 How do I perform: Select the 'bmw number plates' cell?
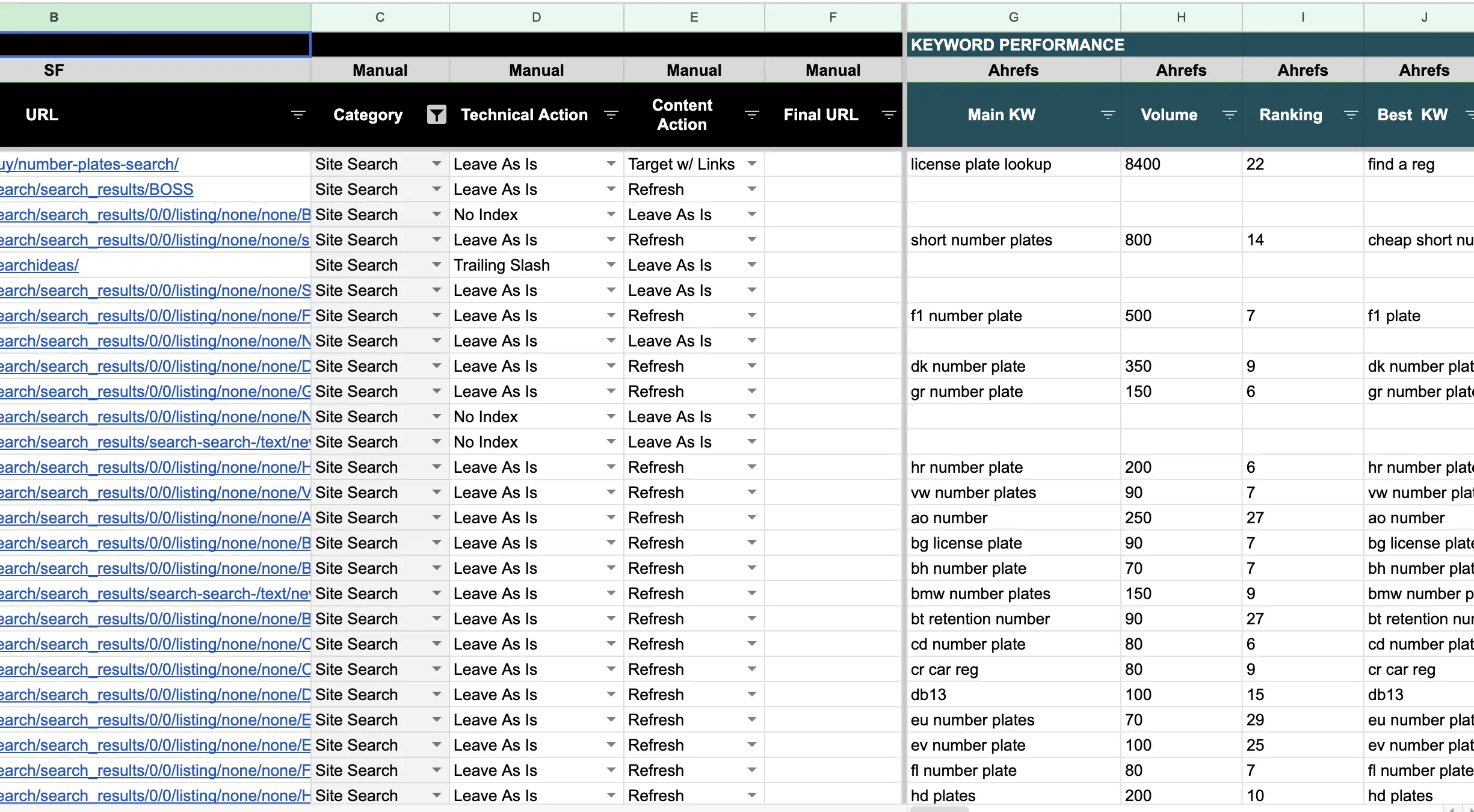[1014, 594]
